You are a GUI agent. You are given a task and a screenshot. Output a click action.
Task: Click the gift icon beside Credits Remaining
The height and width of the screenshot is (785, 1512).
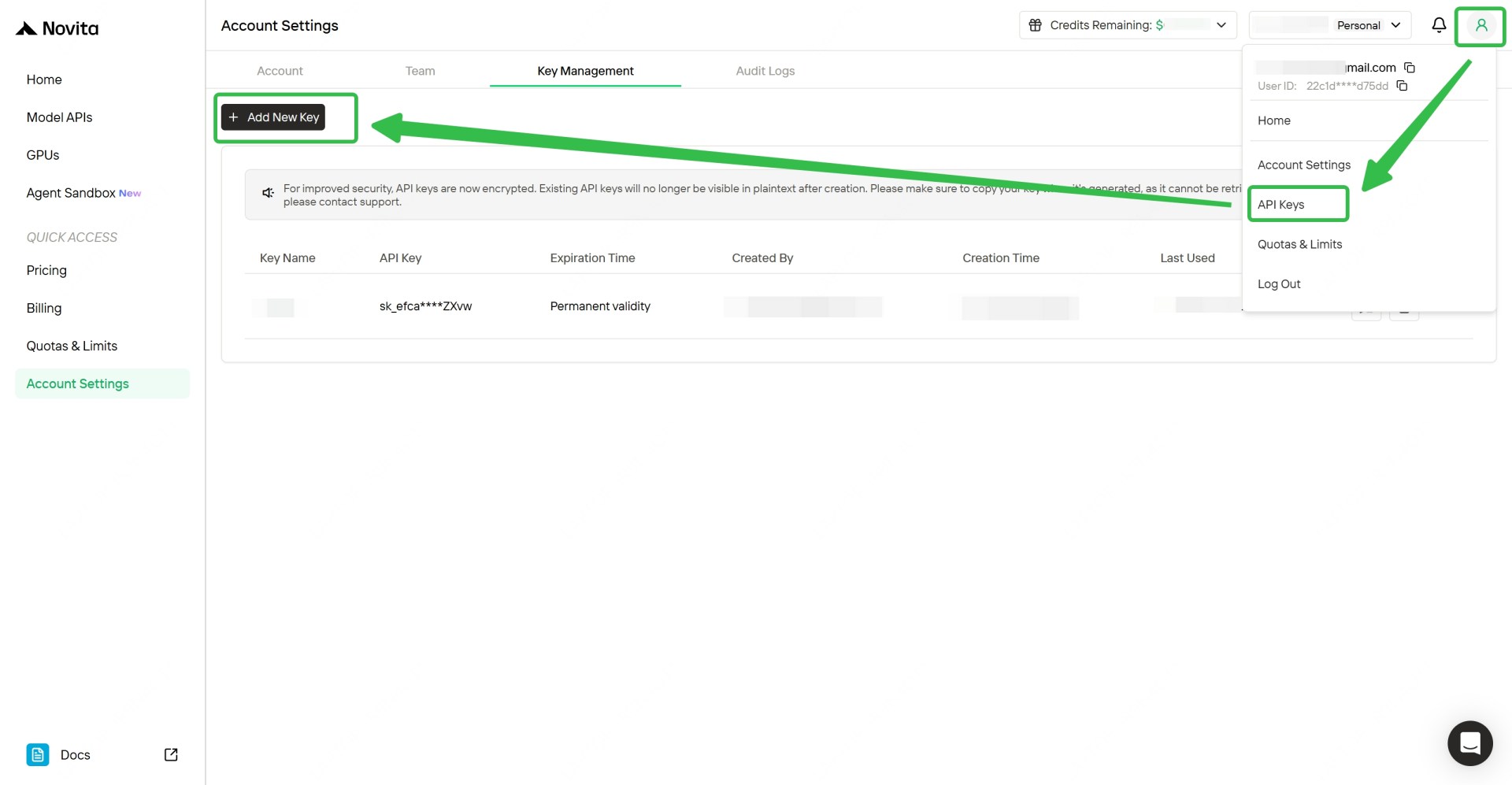coord(1036,24)
